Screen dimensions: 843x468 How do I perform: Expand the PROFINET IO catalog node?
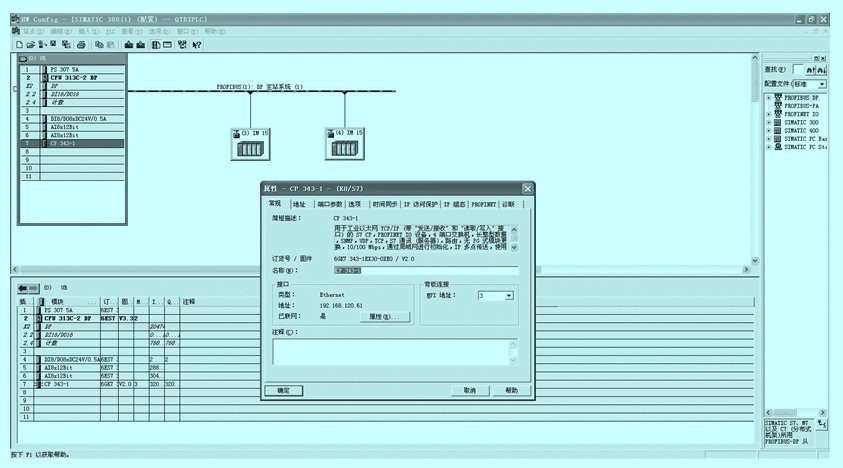point(769,114)
